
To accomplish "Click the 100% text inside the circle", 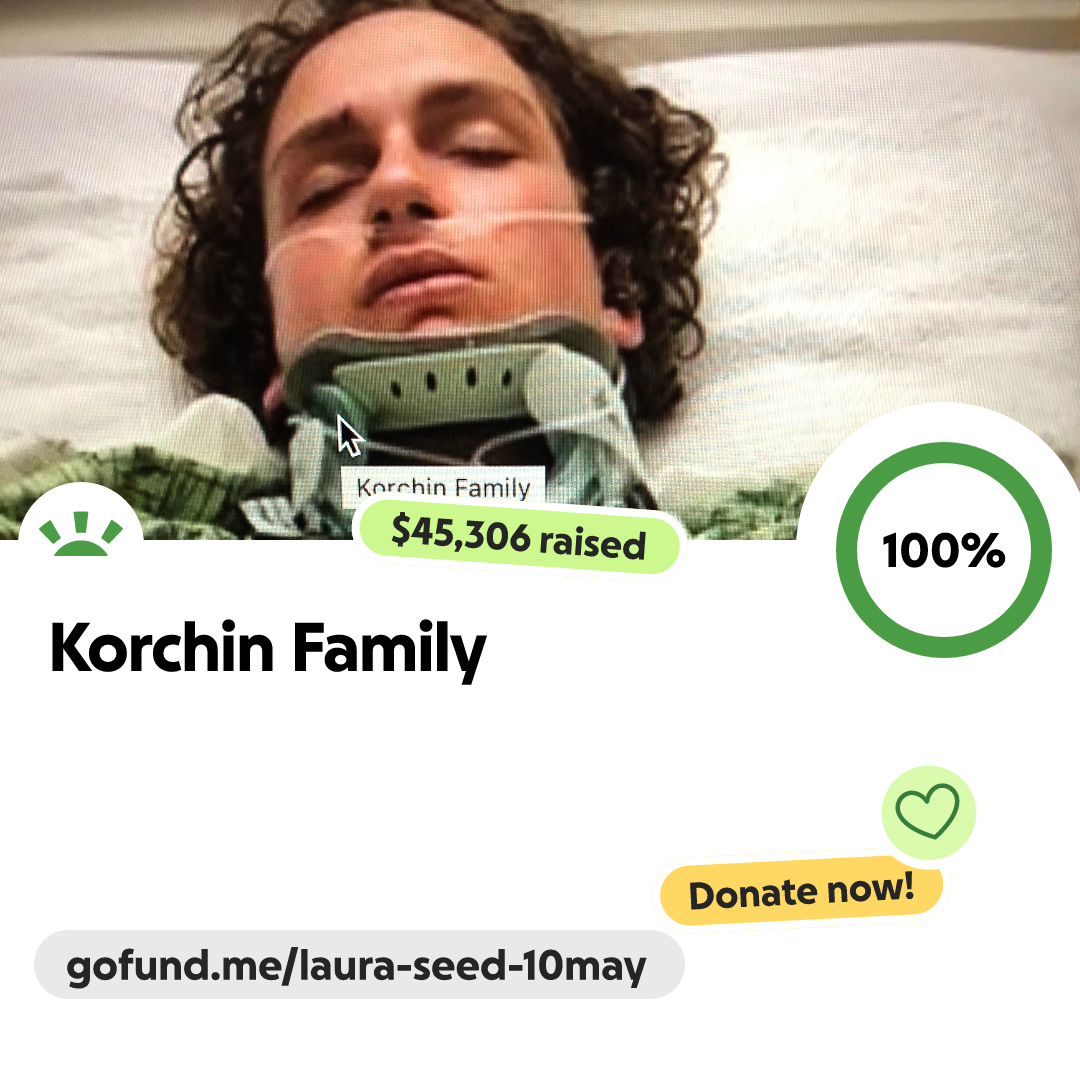I will pos(944,551).
